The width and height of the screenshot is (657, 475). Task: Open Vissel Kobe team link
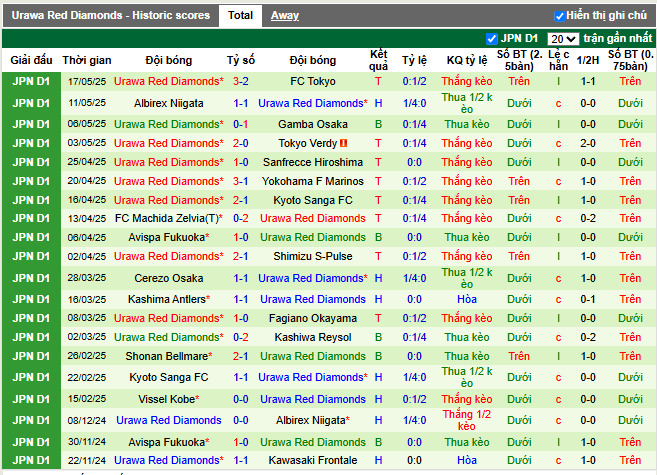point(169,399)
